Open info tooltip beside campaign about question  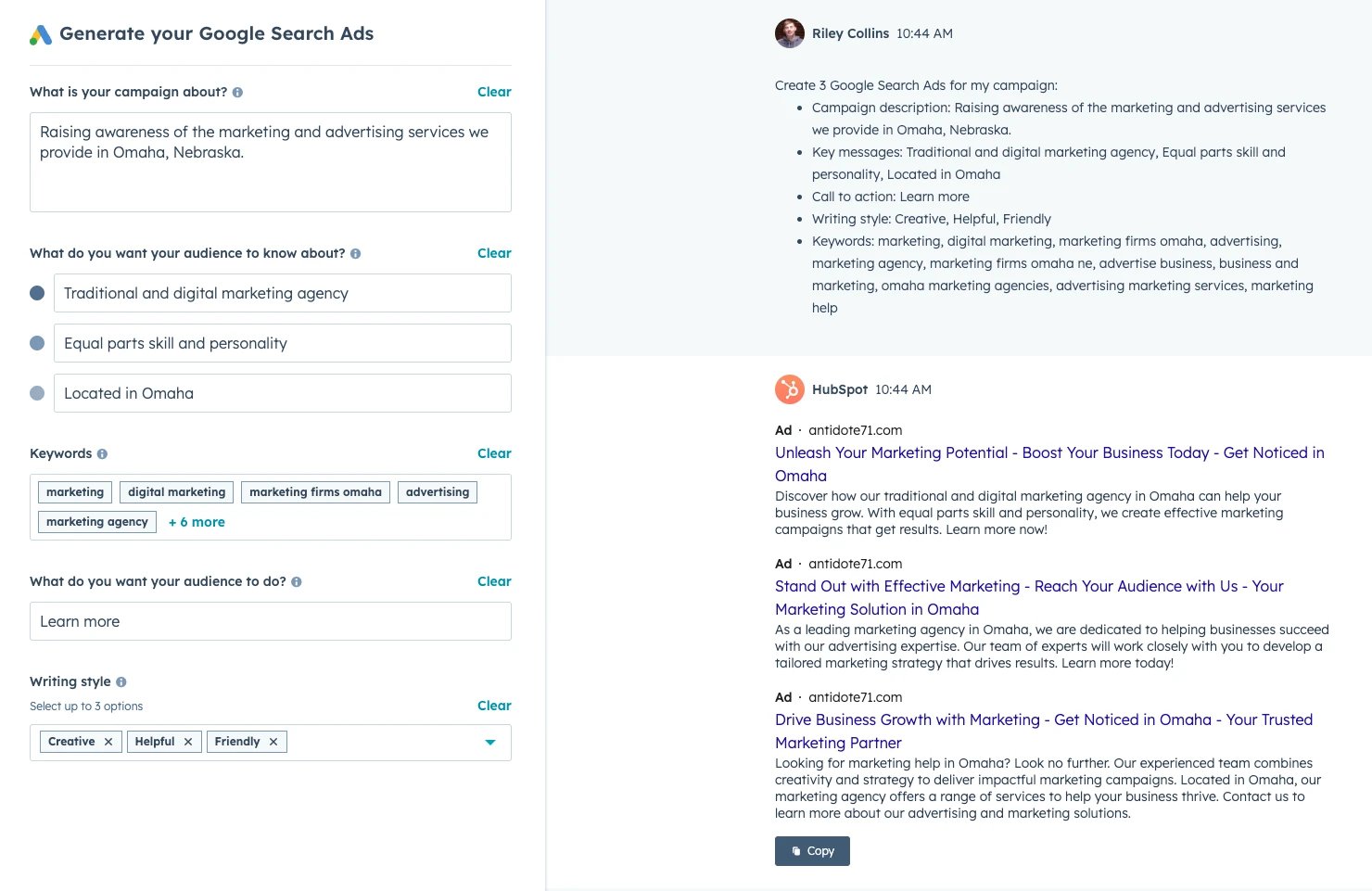tap(237, 92)
